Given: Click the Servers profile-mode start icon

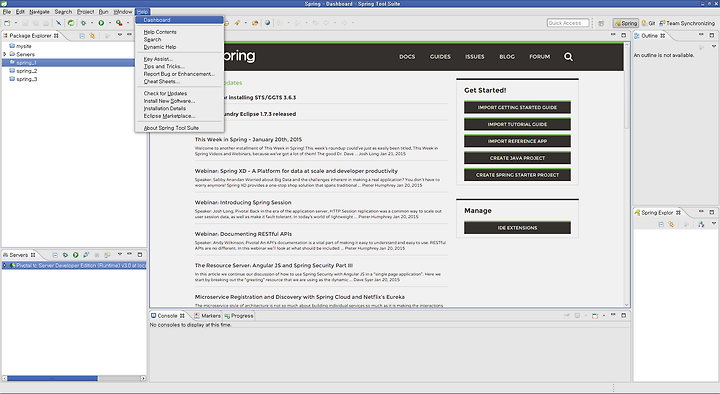Looking at the screenshot, I should (x=86, y=255).
